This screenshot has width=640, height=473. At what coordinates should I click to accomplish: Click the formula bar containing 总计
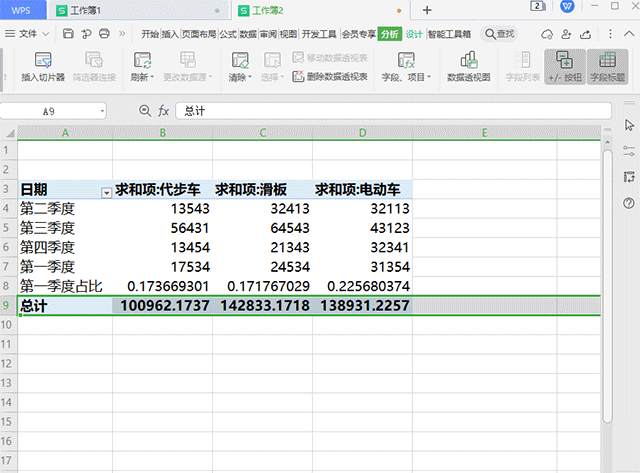[x=393, y=111]
